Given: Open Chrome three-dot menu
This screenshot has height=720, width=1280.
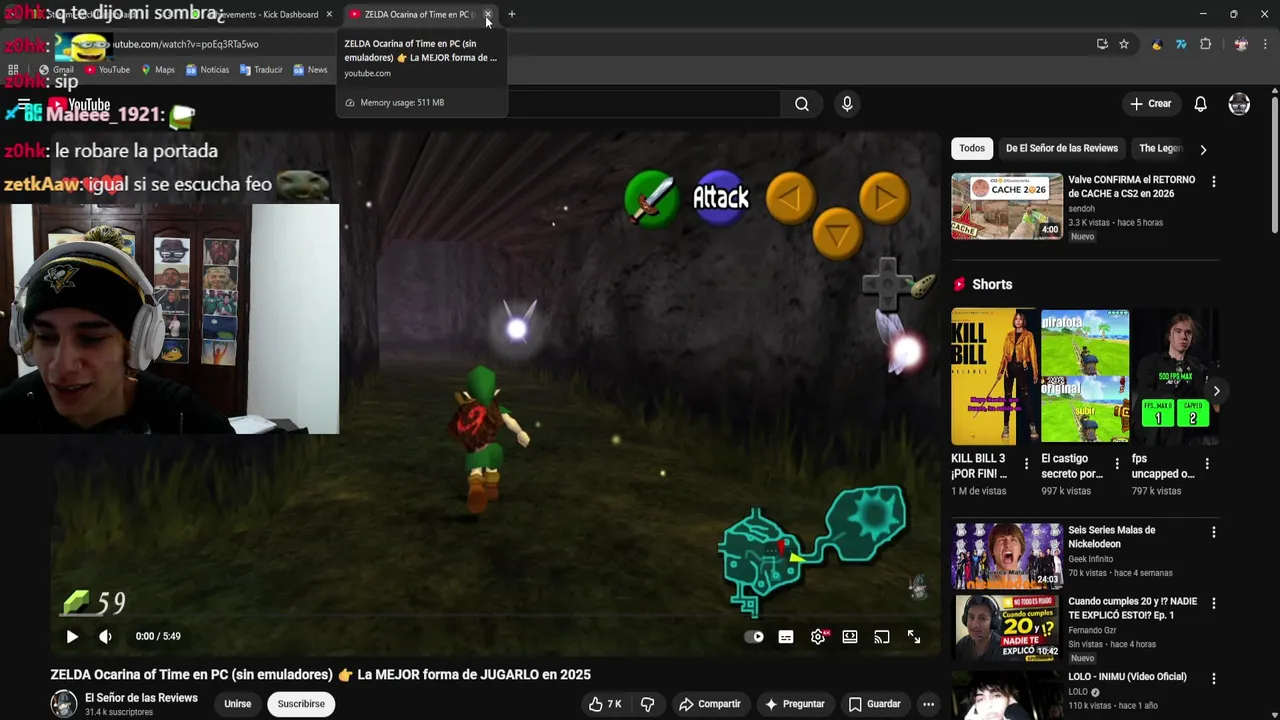Looking at the screenshot, I should [x=1266, y=44].
